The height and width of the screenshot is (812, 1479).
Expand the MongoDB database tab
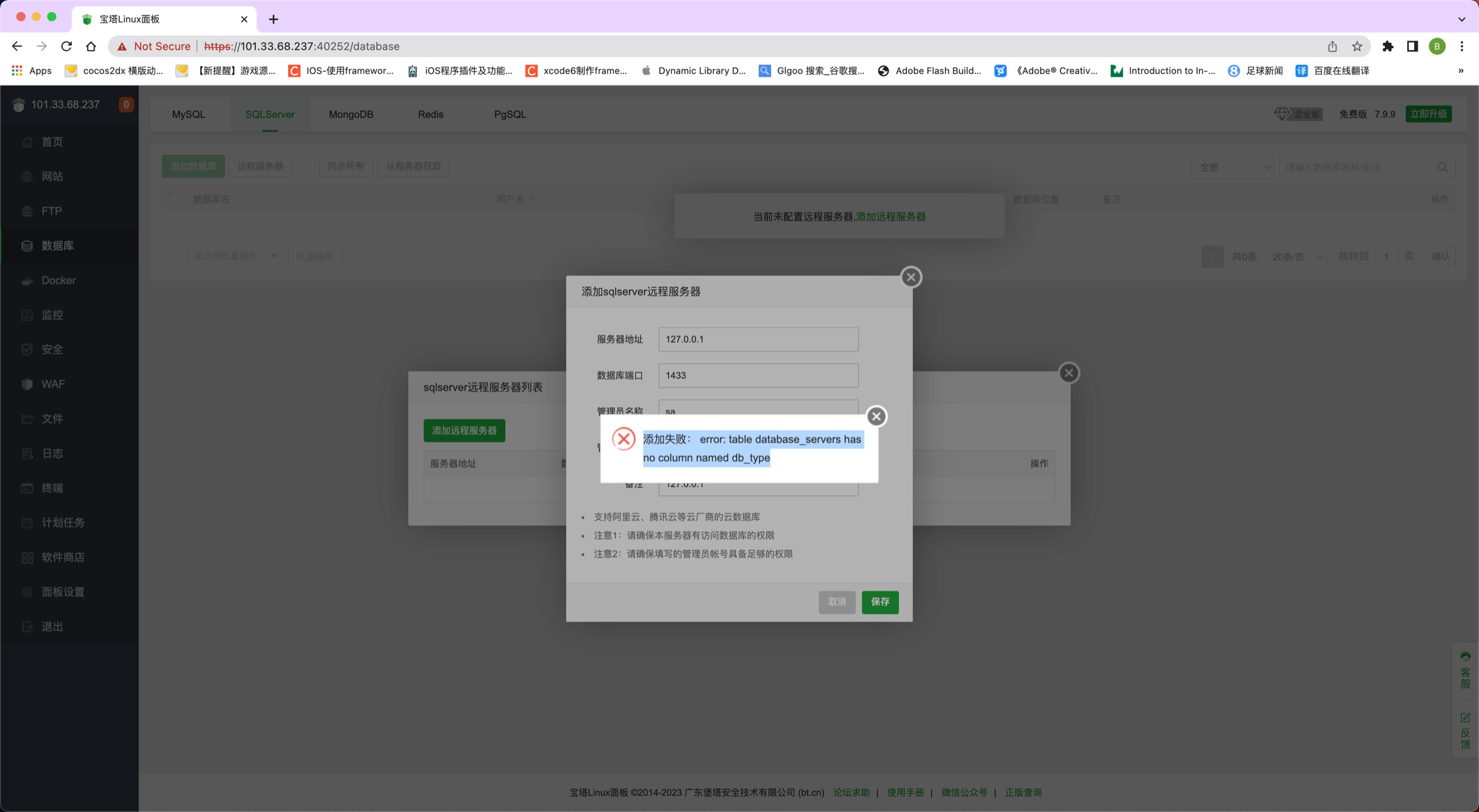[351, 114]
